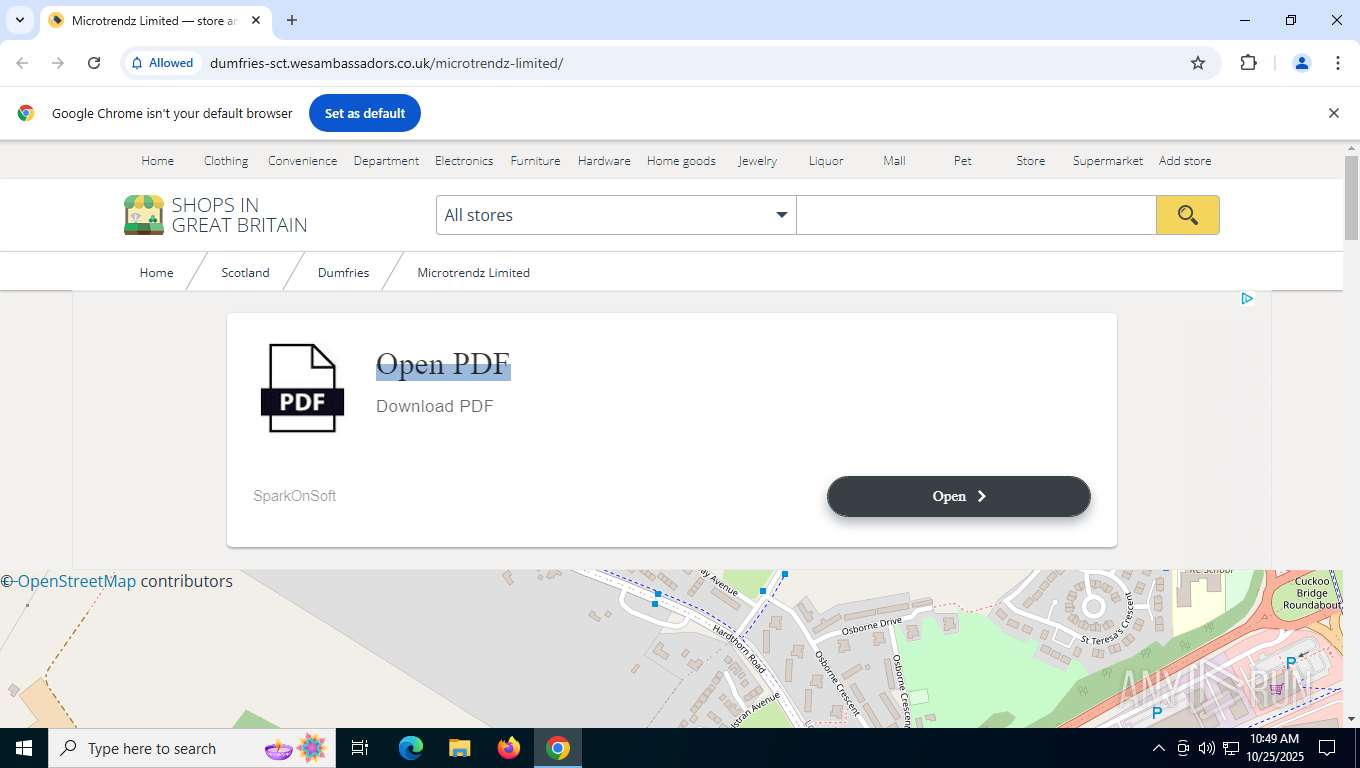Open the Home goods category

click(x=681, y=161)
